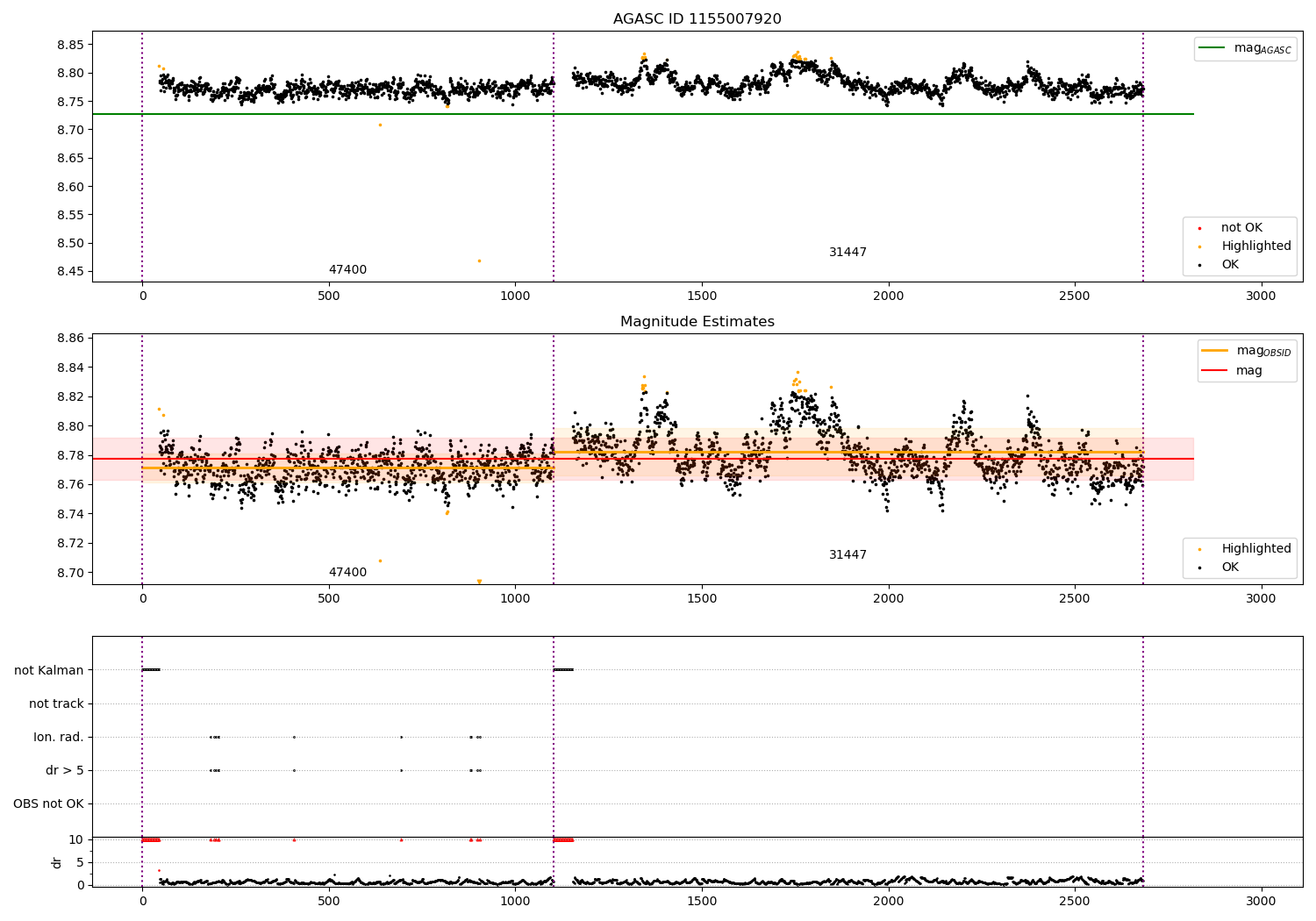Click the 'OK' legend entry in middle plot

coord(1219,568)
